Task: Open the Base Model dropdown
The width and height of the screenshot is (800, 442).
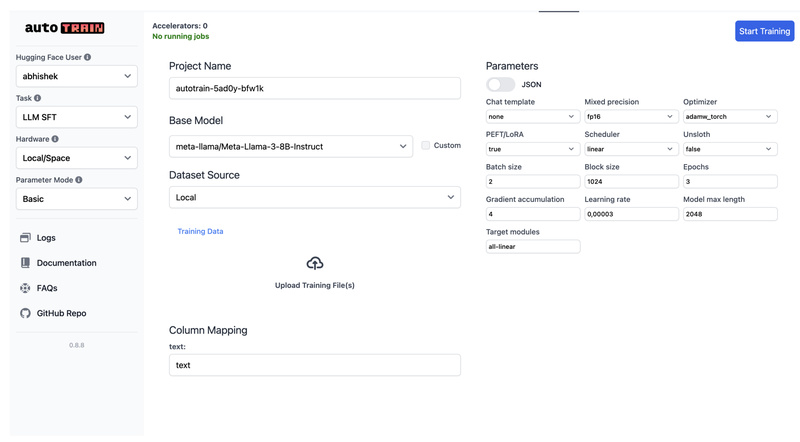Action: (290, 146)
